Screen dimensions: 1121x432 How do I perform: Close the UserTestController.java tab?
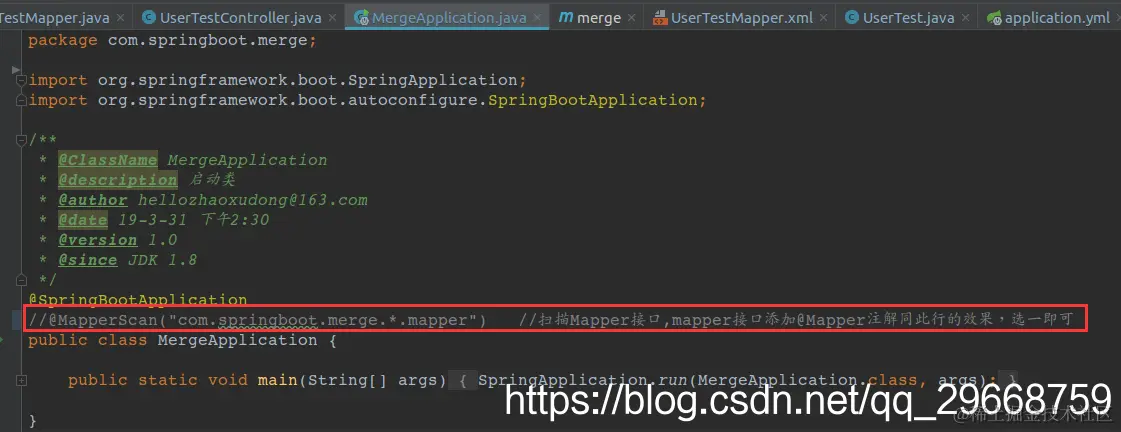tap(333, 18)
